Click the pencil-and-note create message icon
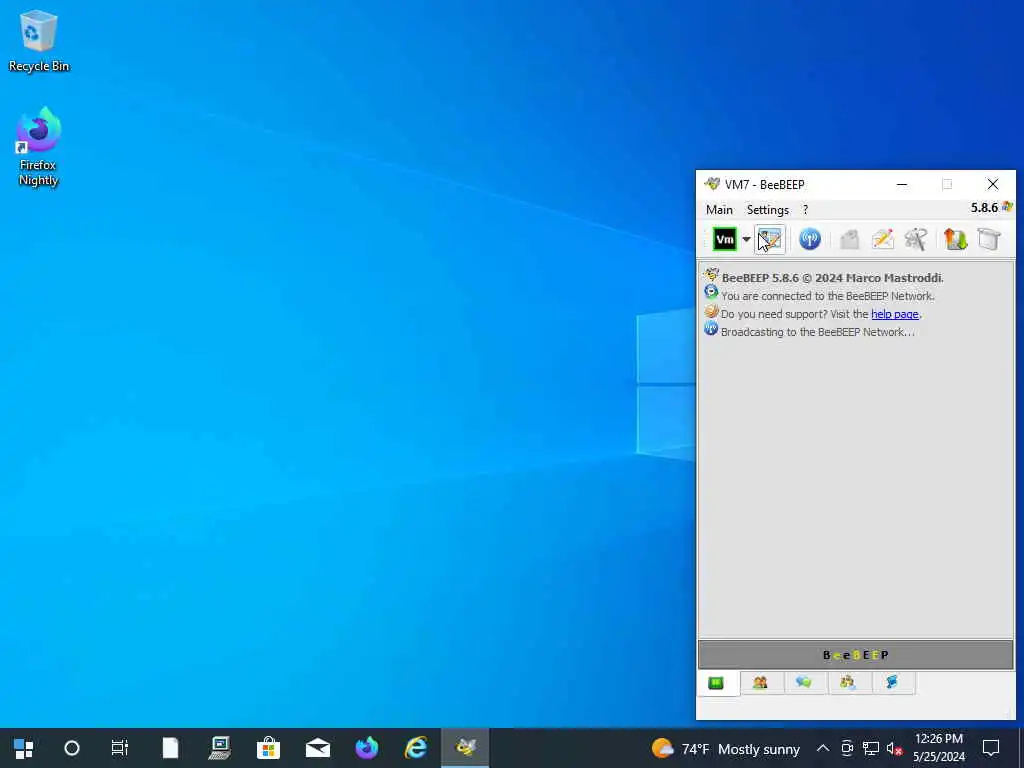Image resolution: width=1024 pixels, height=768 pixels. point(883,239)
